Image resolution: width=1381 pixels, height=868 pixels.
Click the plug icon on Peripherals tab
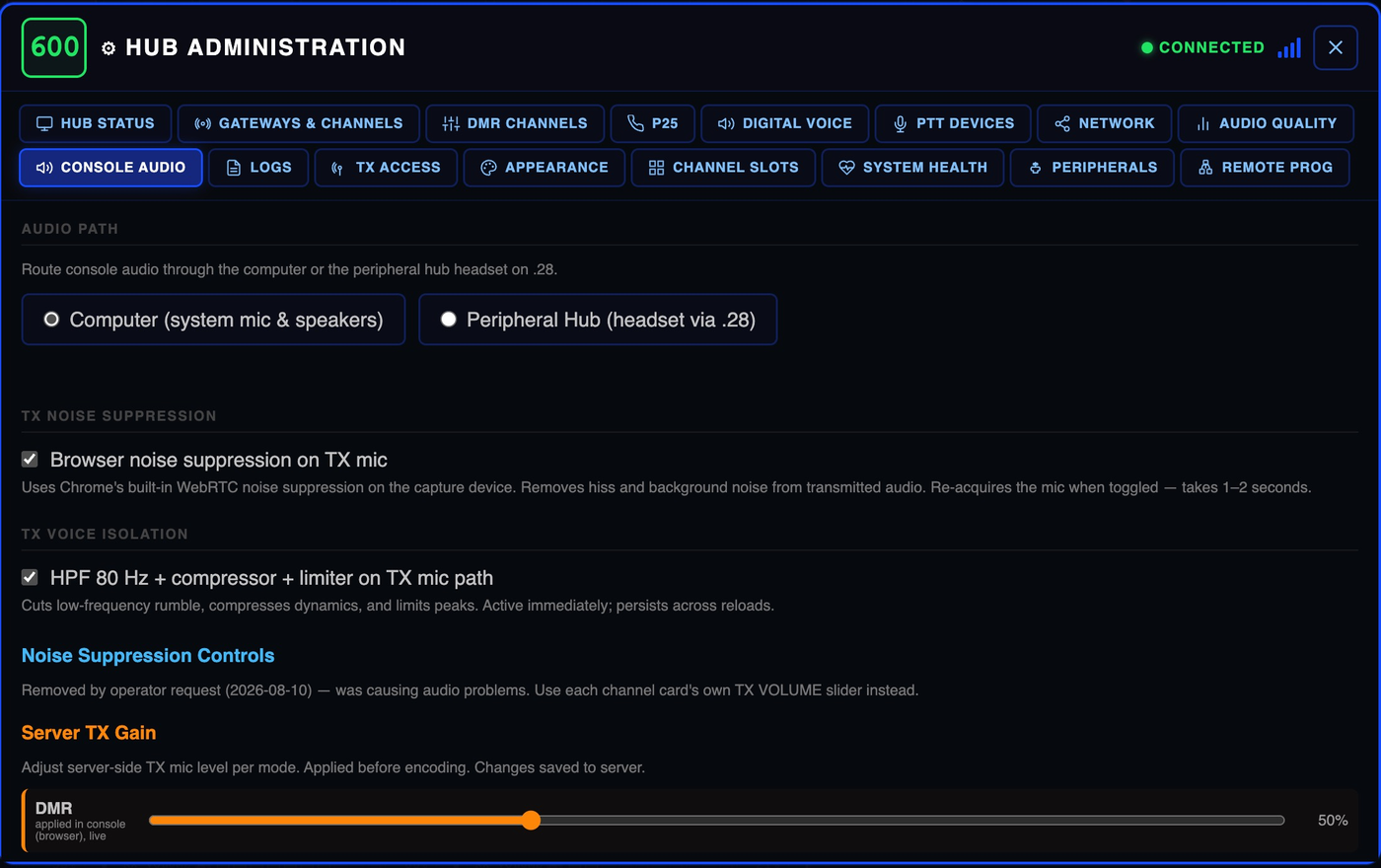click(x=1035, y=168)
